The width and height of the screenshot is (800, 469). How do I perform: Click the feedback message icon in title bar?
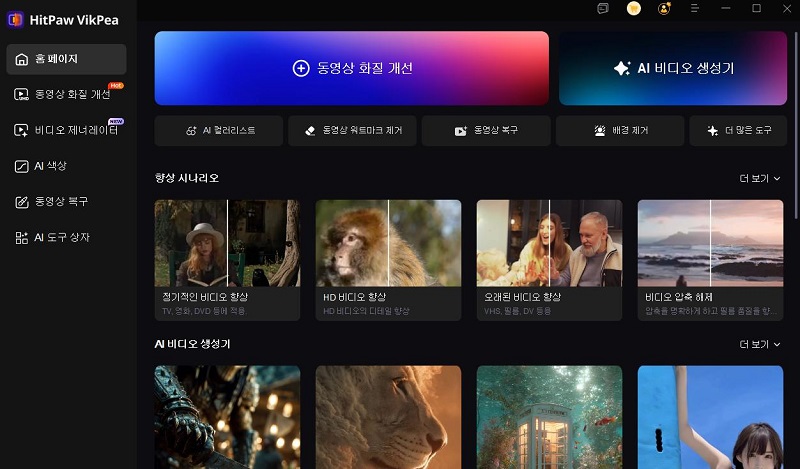click(603, 9)
